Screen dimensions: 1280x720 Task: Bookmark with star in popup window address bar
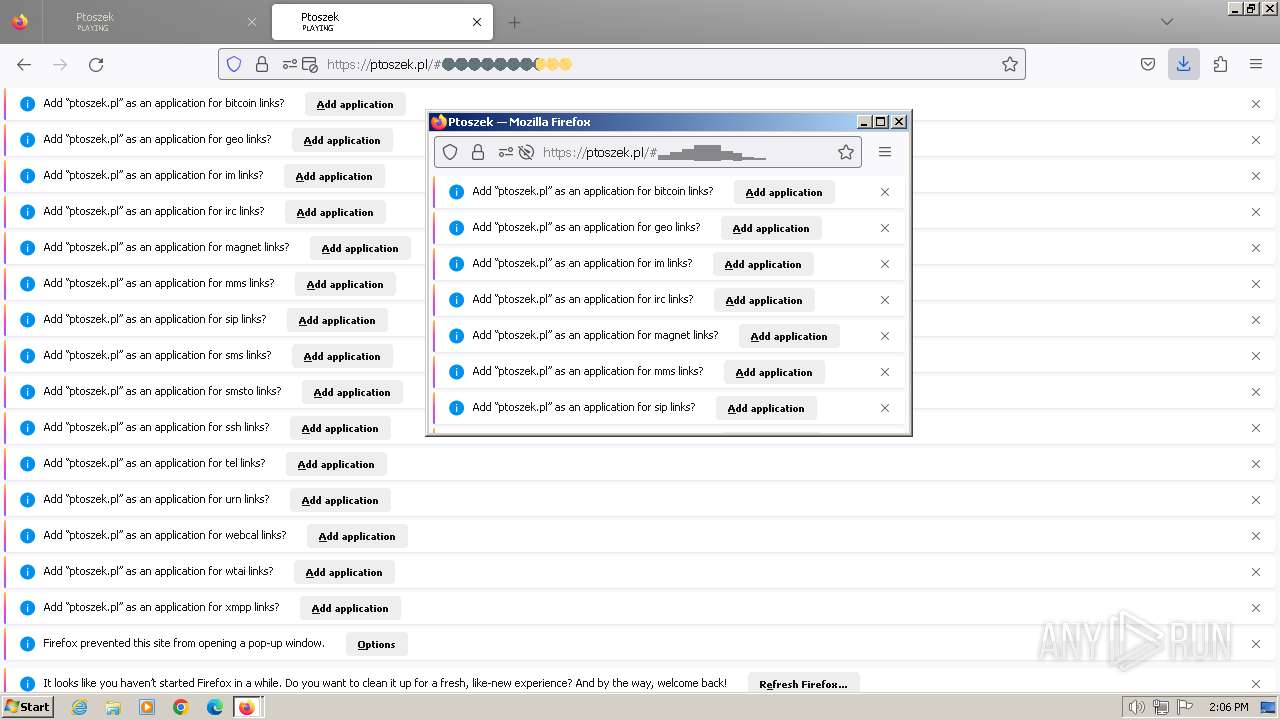coord(846,152)
